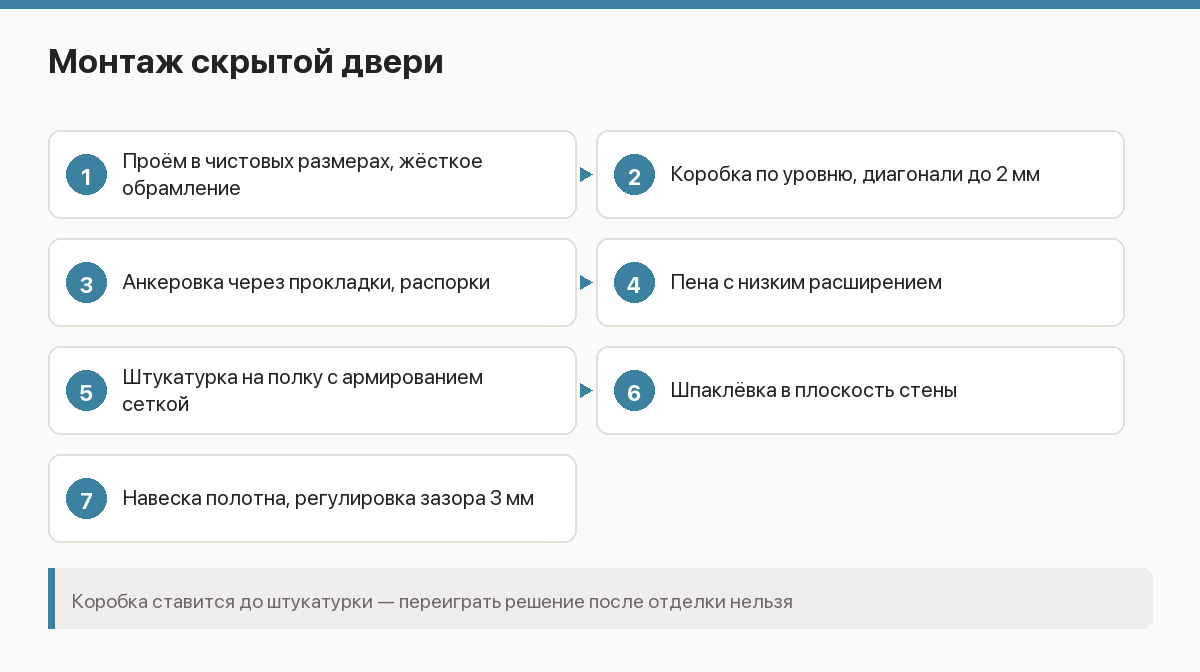
Task: Click text "Навеска полотна, регулировка зазора 3 мм"
Action: point(328,499)
